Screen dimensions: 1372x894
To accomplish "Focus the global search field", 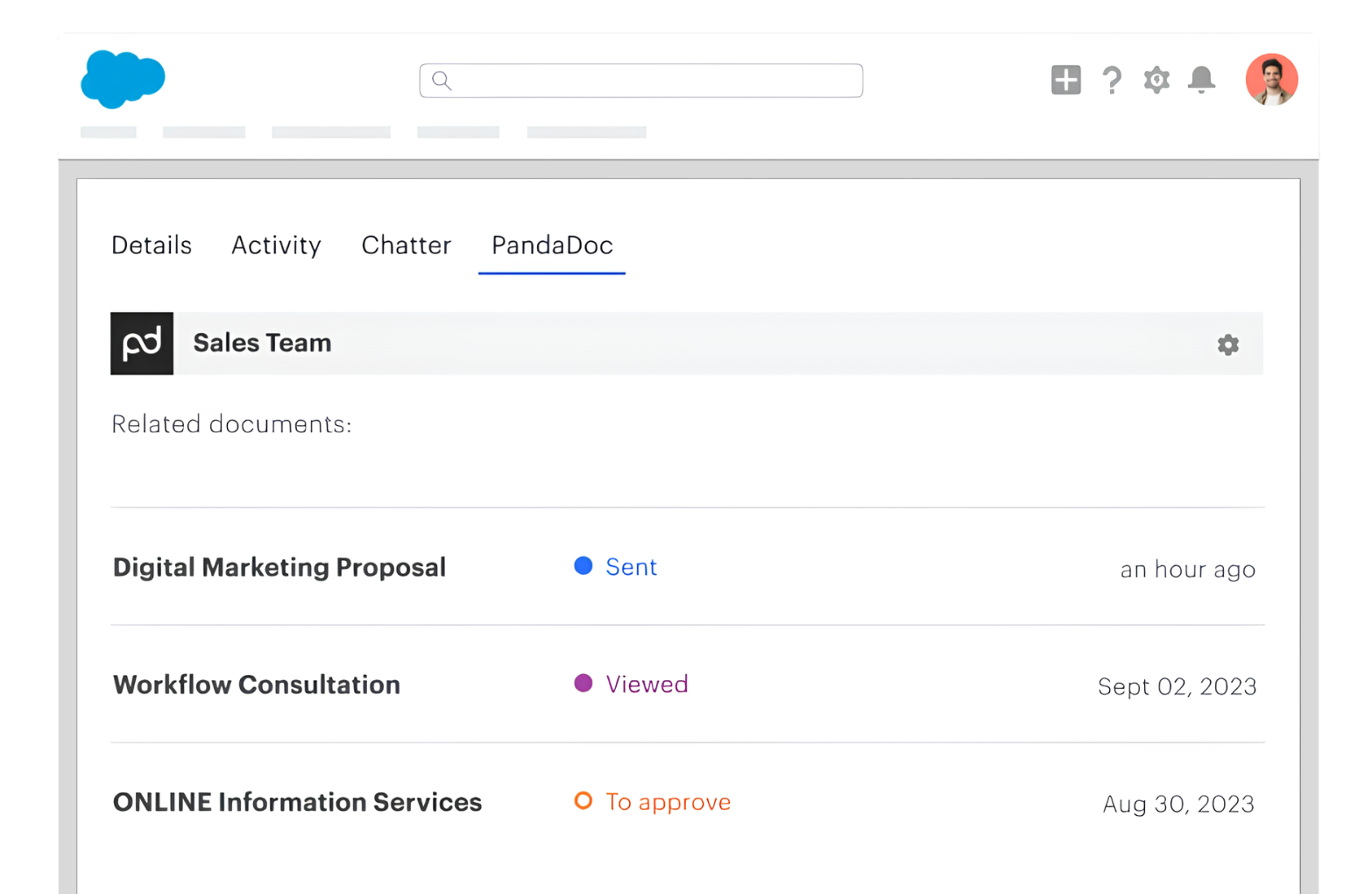I will 640,81.
